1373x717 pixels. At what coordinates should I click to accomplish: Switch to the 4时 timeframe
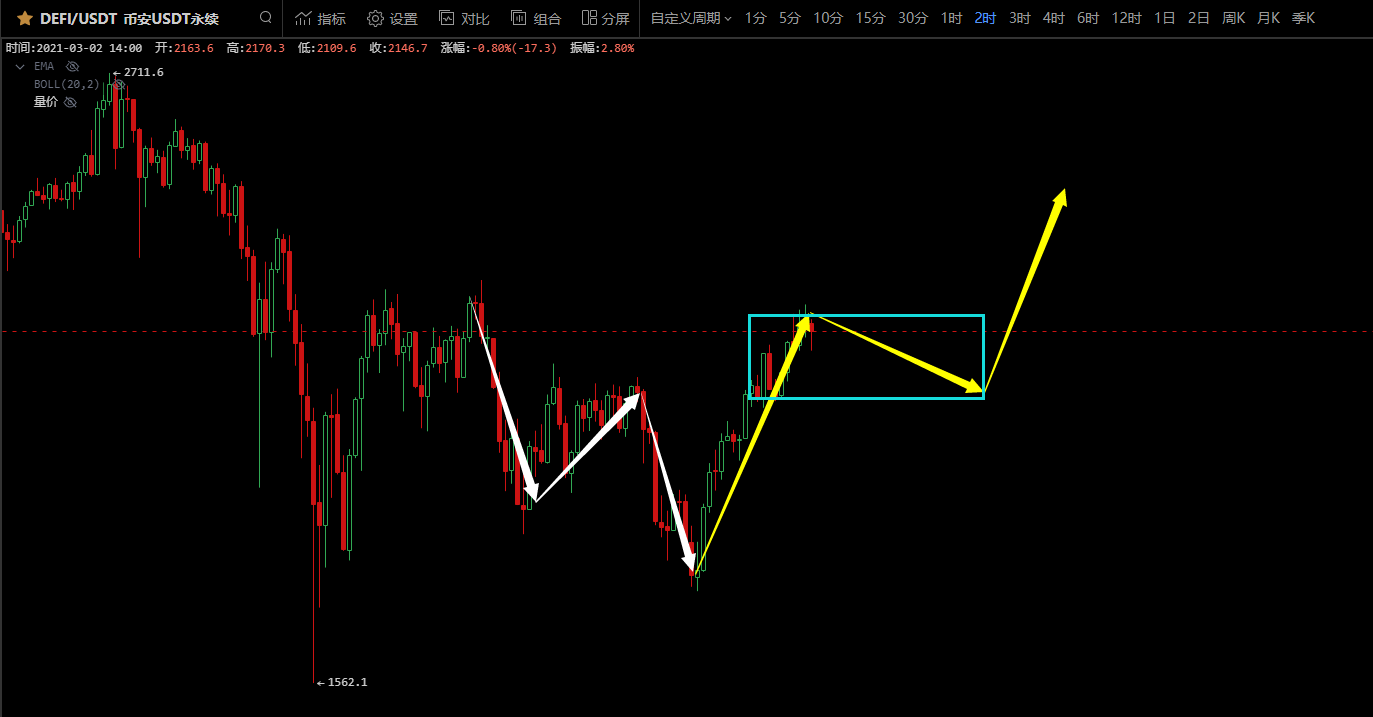(x=1053, y=18)
